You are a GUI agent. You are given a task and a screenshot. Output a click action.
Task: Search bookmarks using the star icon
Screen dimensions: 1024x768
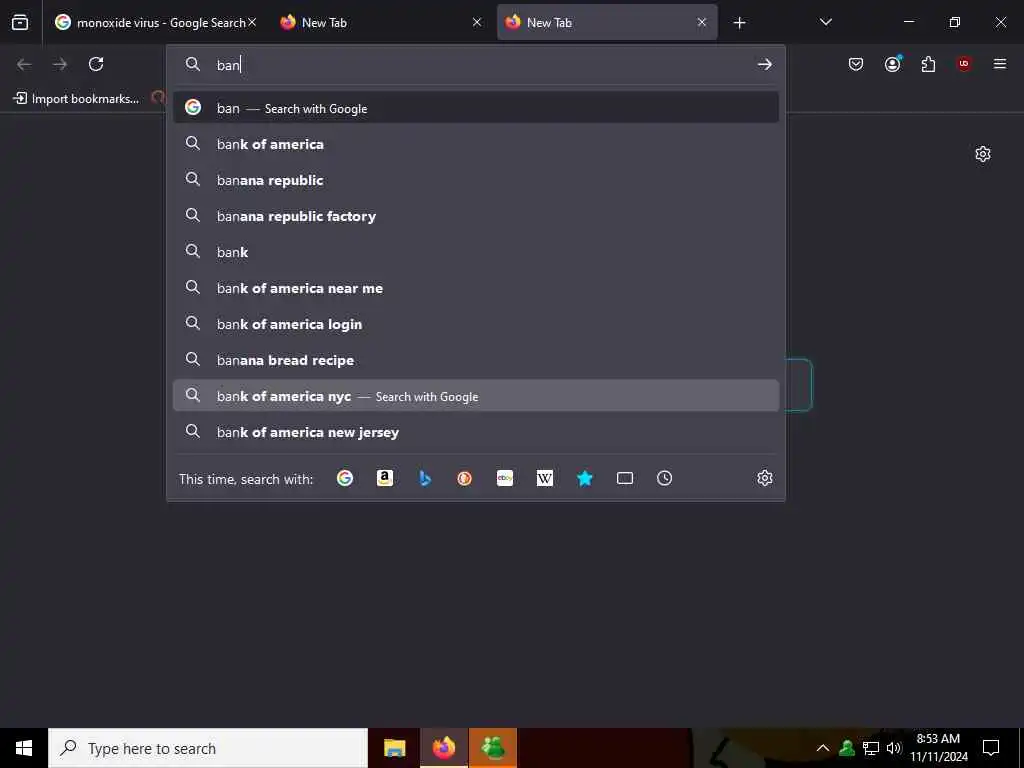[x=584, y=478]
